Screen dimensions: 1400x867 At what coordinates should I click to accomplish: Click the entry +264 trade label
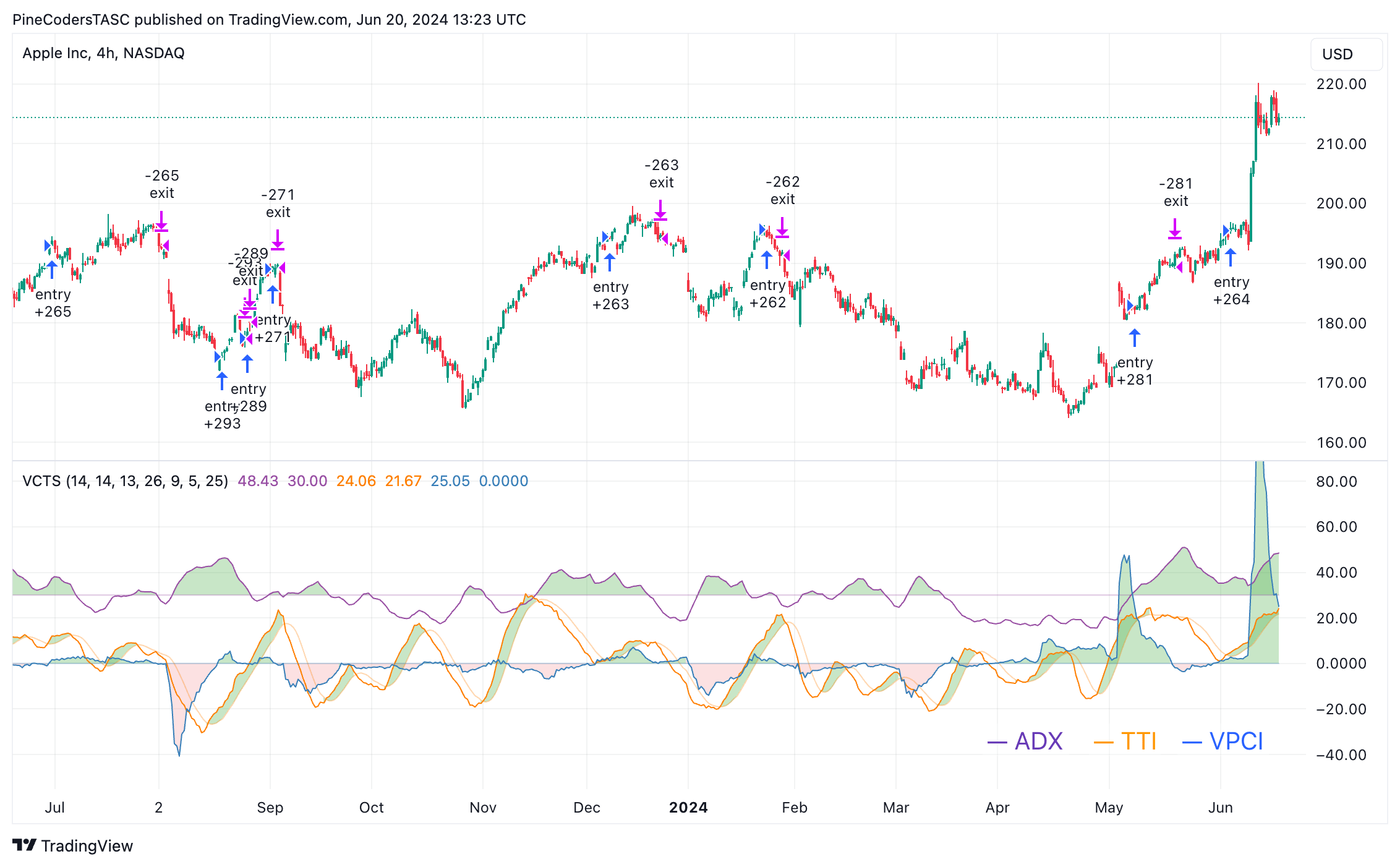tap(1232, 291)
